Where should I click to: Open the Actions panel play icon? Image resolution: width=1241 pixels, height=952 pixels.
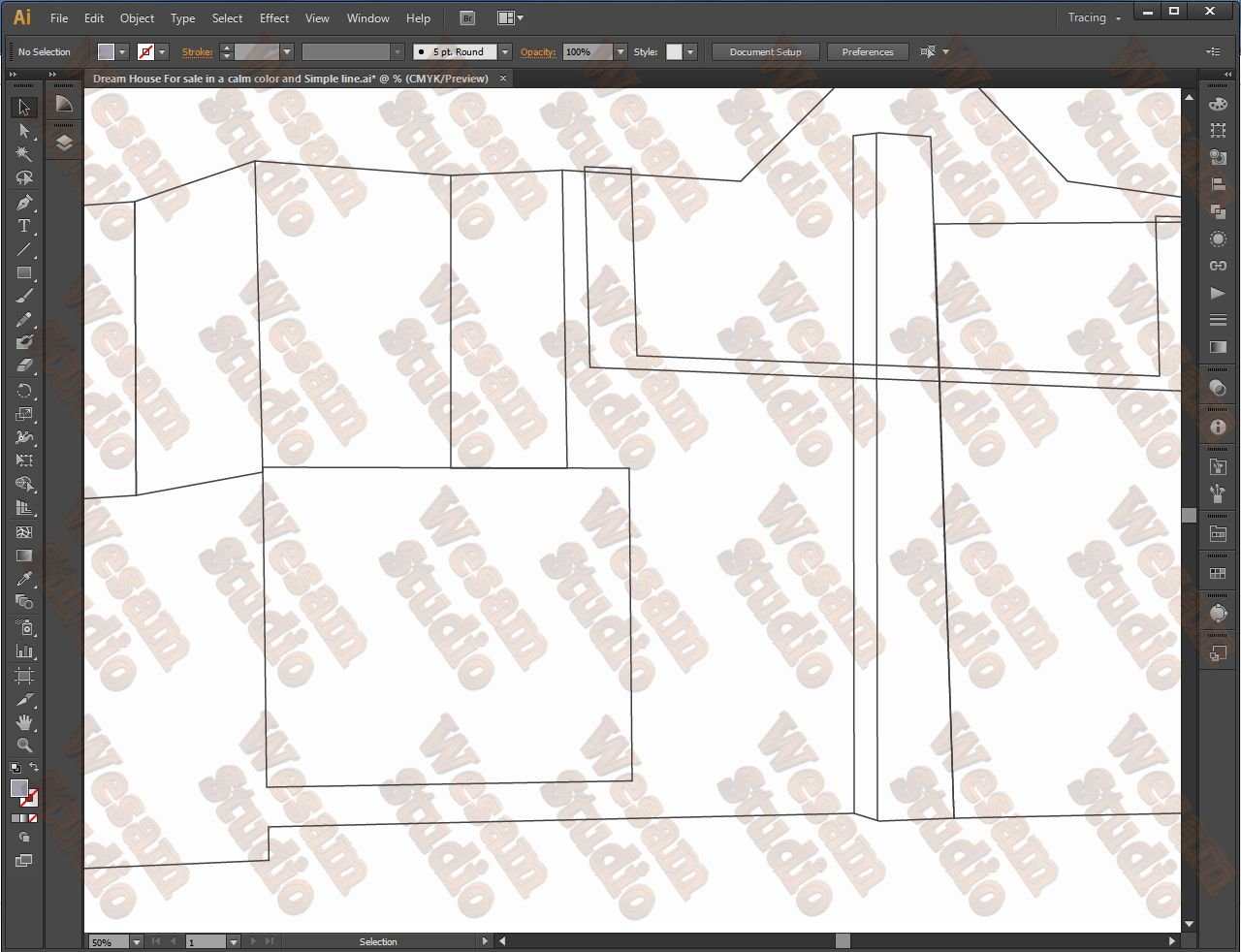tap(1218, 293)
